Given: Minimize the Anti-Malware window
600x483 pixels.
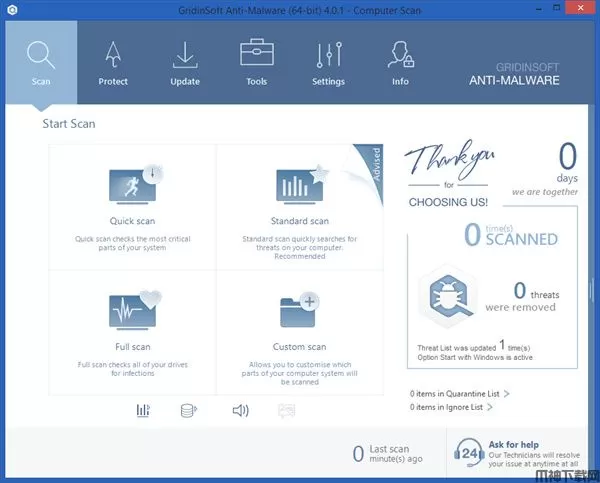Looking at the screenshot, I should 539,9.
